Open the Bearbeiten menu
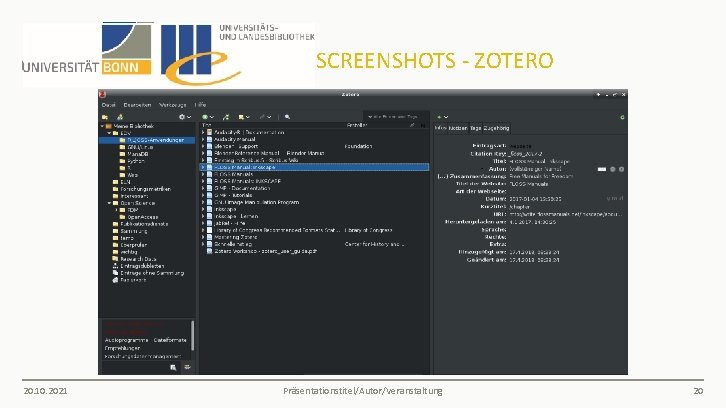The width and height of the screenshot is (726, 408). pyautogui.click(x=137, y=105)
